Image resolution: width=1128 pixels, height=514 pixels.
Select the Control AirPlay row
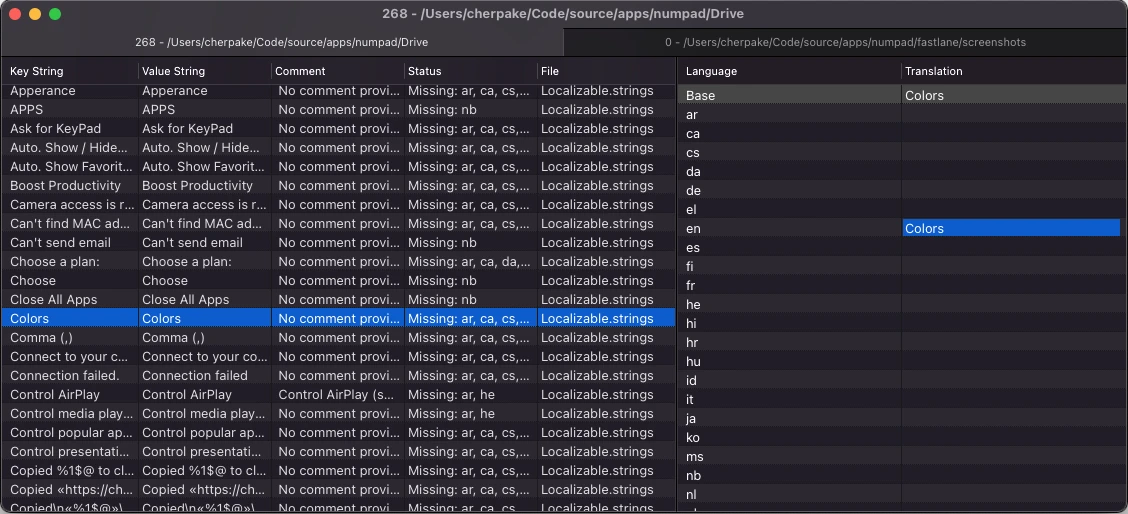338,394
